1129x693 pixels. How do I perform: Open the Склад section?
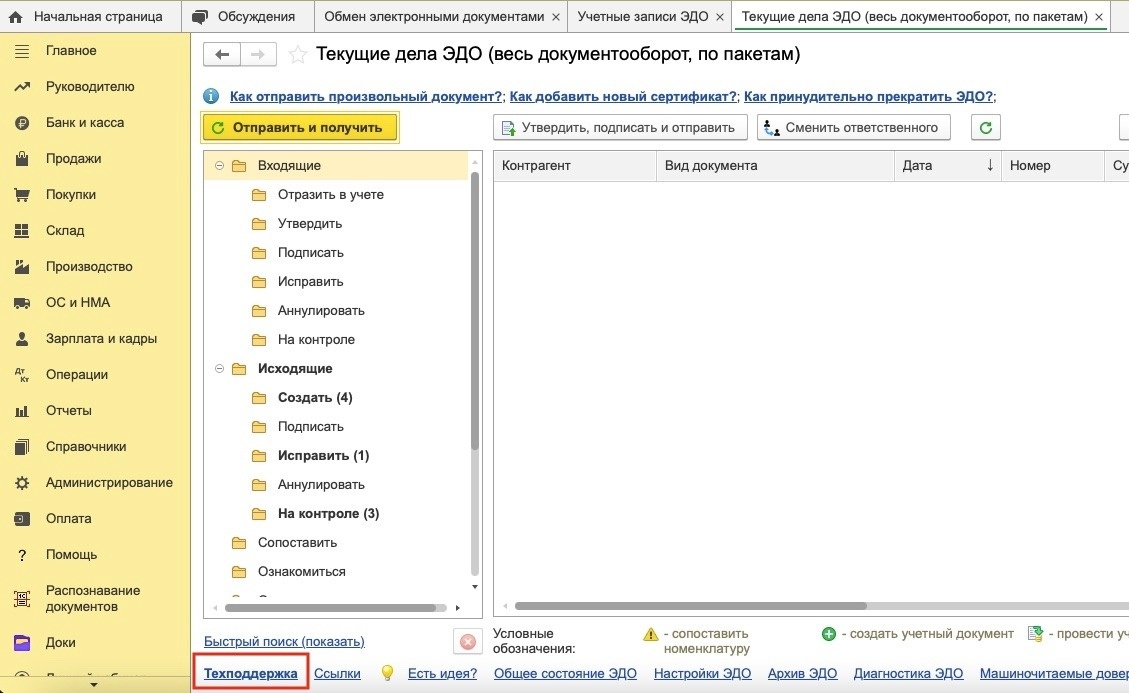click(x=65, y=231)
